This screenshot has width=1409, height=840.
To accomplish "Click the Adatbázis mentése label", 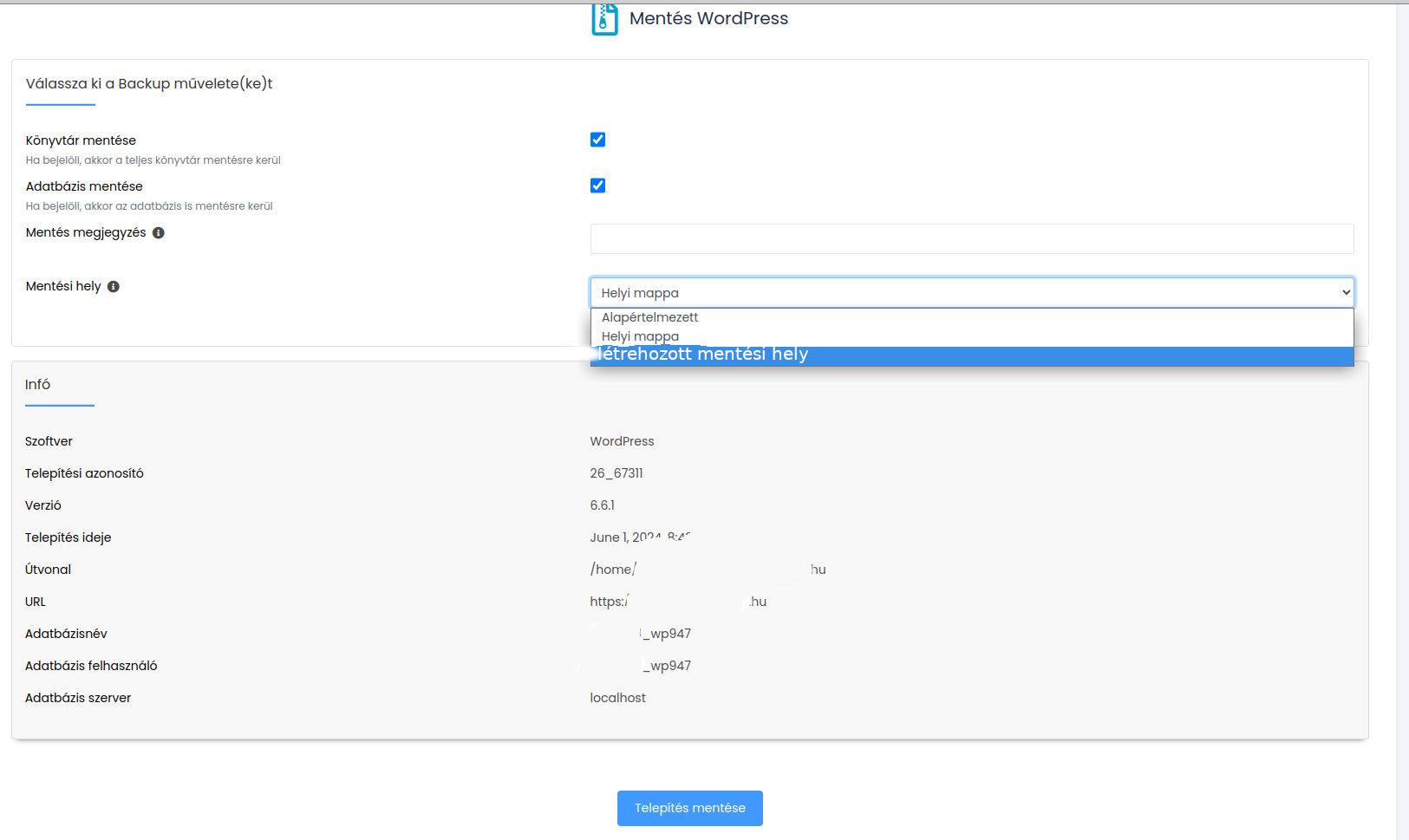I will 84,186.
